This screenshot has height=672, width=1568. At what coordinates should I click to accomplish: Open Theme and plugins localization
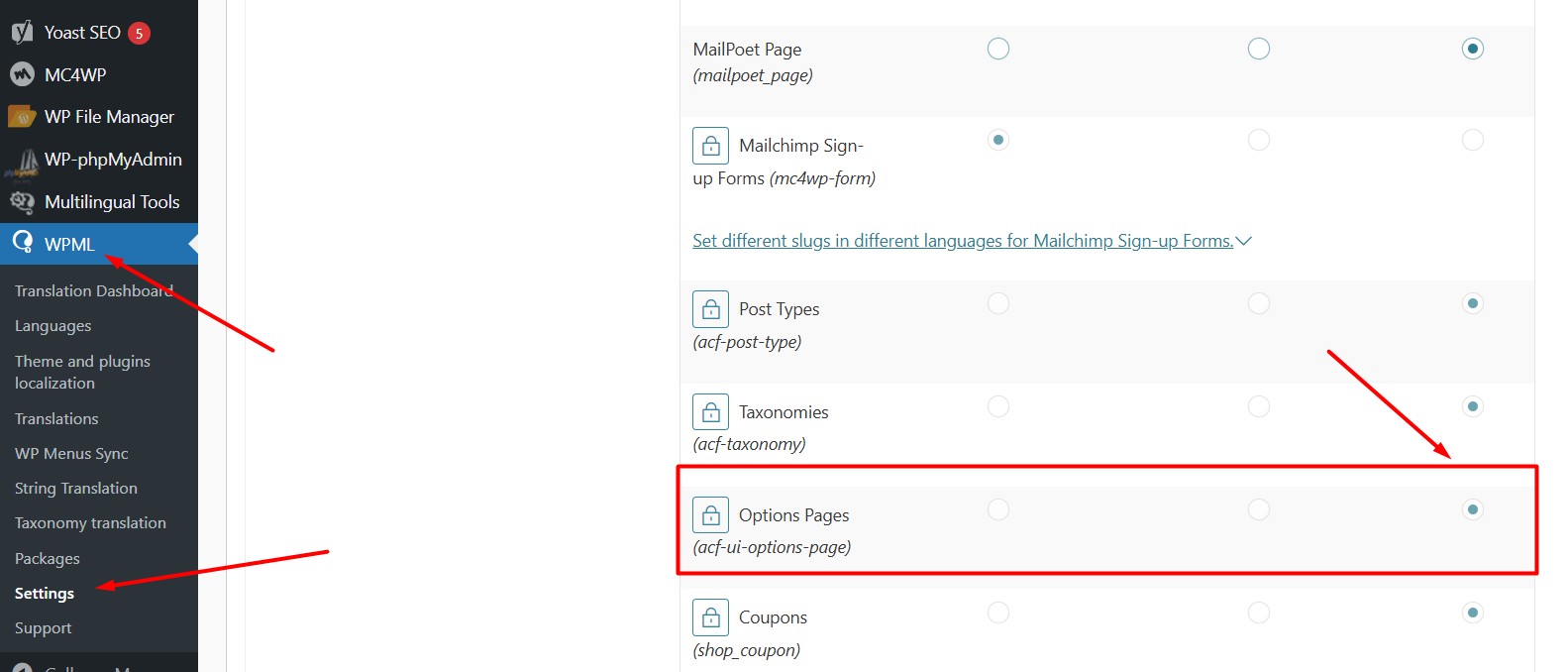(82, 373)
